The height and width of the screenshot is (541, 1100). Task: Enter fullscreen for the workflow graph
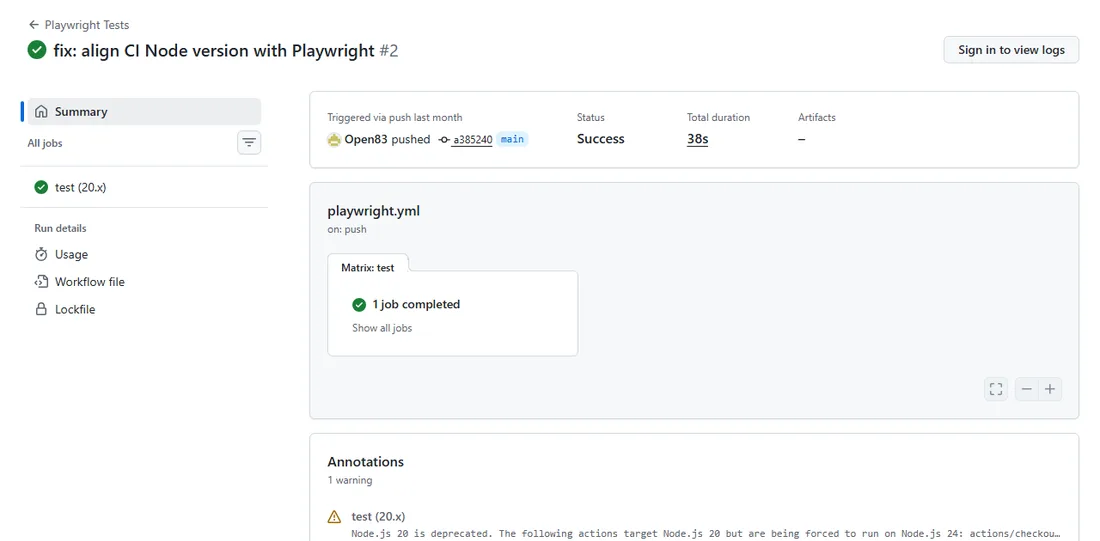click(995, 389)
